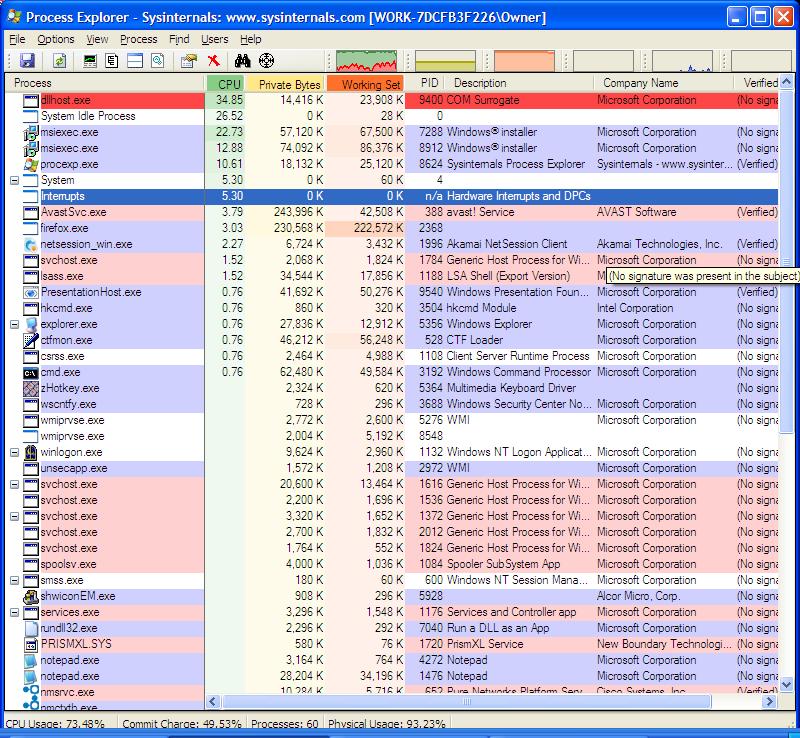Sort by the PID column header
This screenshot has width=800, height=738.
426,83
